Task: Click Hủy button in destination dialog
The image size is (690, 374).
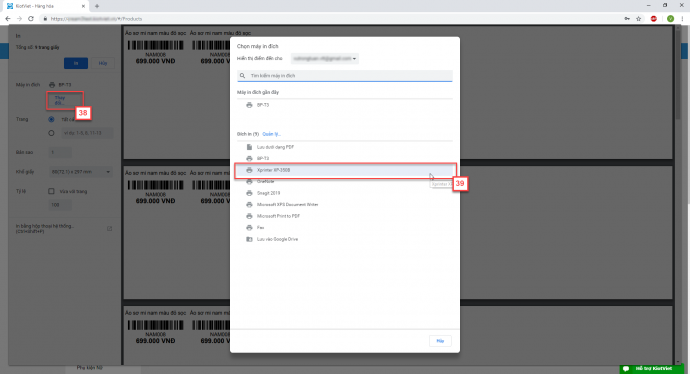Action: tap(440, 341)
